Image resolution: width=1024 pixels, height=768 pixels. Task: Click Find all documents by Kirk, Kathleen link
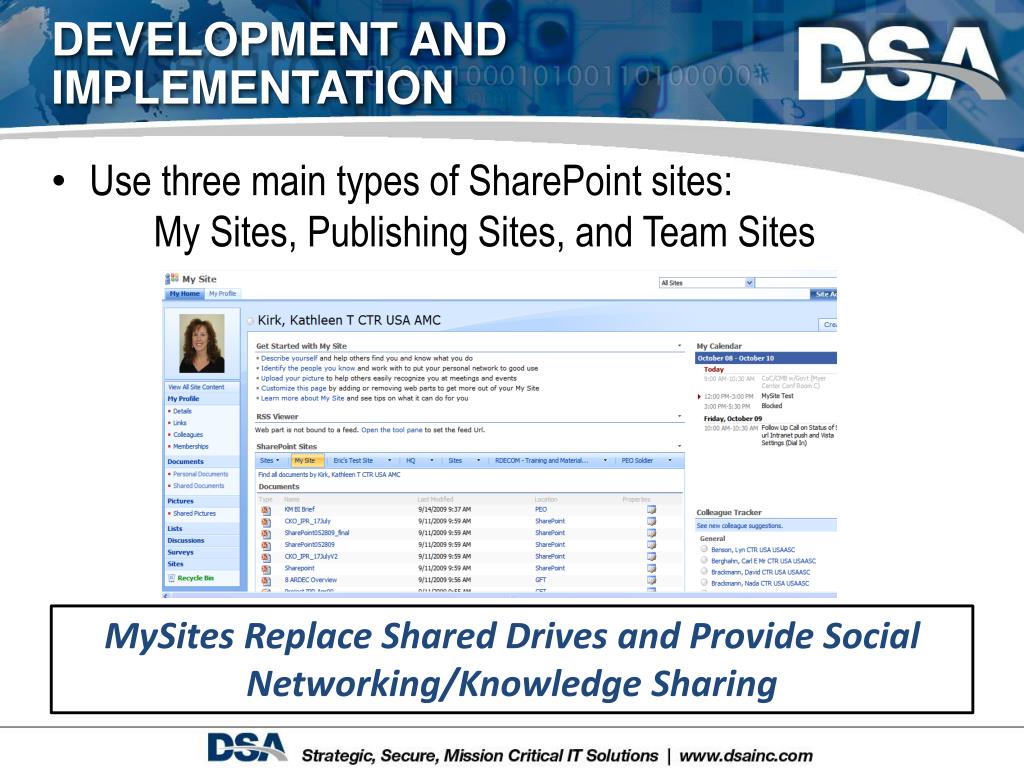[329, 475]
